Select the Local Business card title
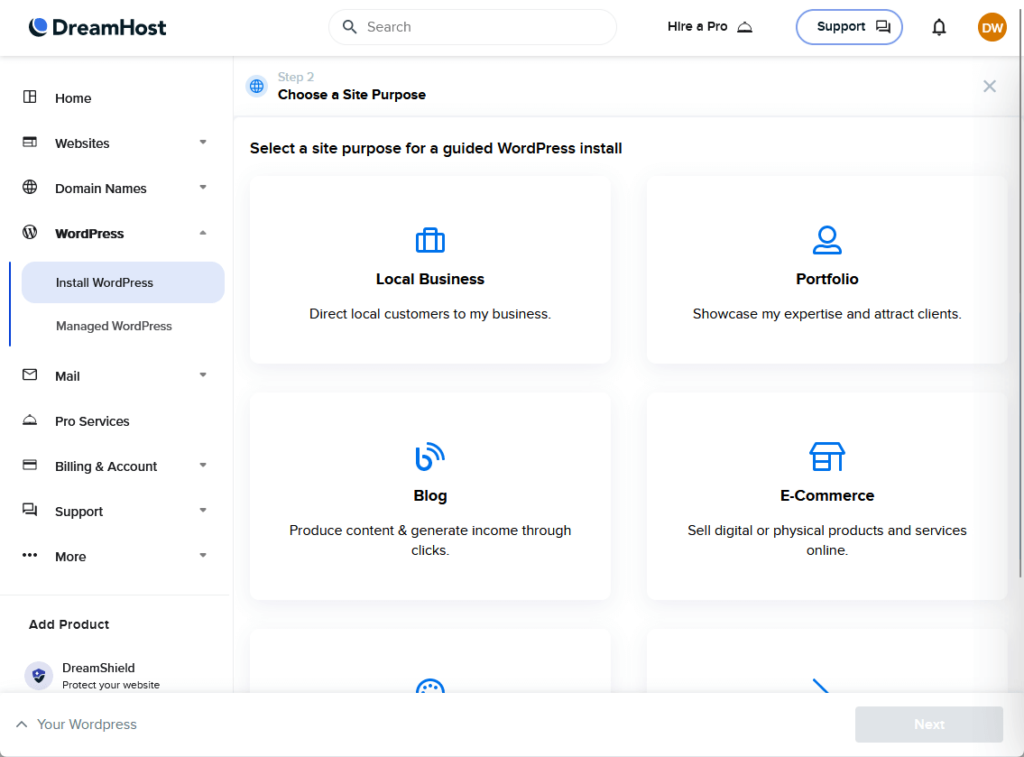The width and height of the screenshot is (1024, 757). (430, 279)
